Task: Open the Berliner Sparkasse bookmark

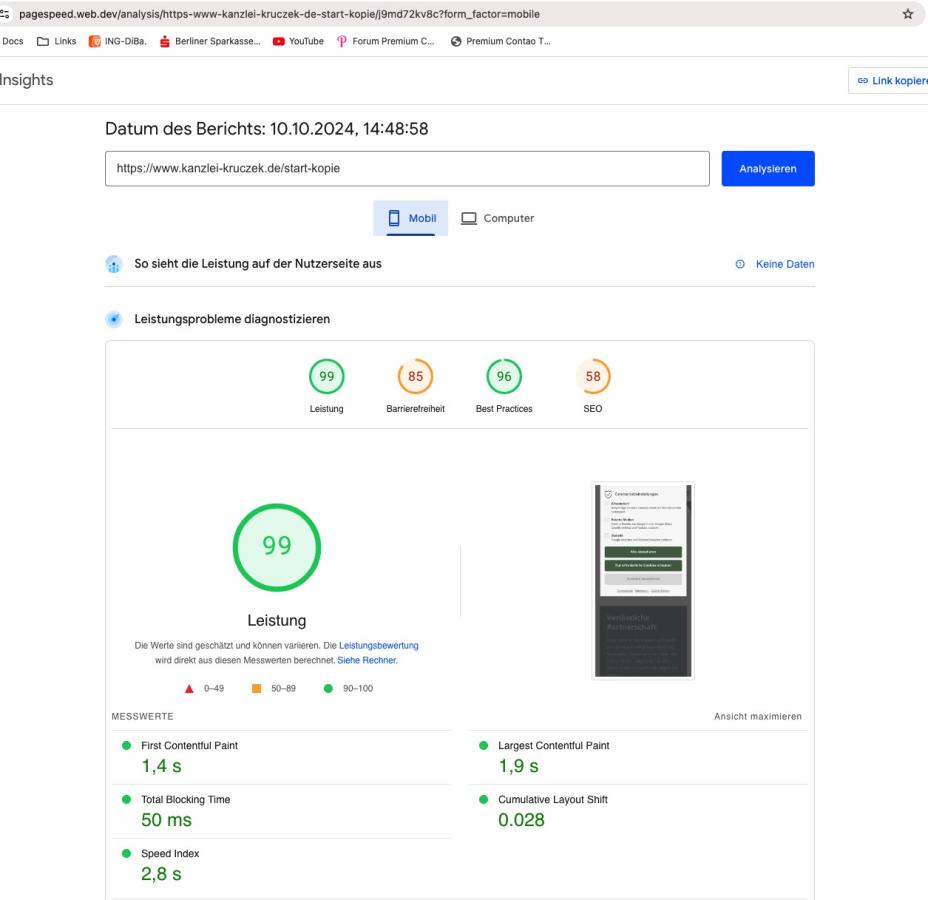Action: 216,40
